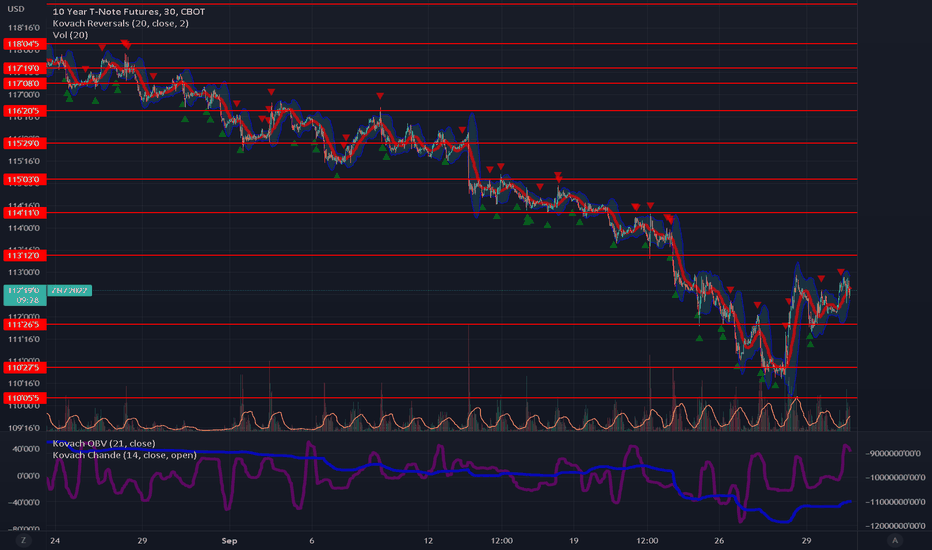Open the USD currency selector
Image resolution: width=932 pixels, height=550 pixels.
[x=16, y=9]
